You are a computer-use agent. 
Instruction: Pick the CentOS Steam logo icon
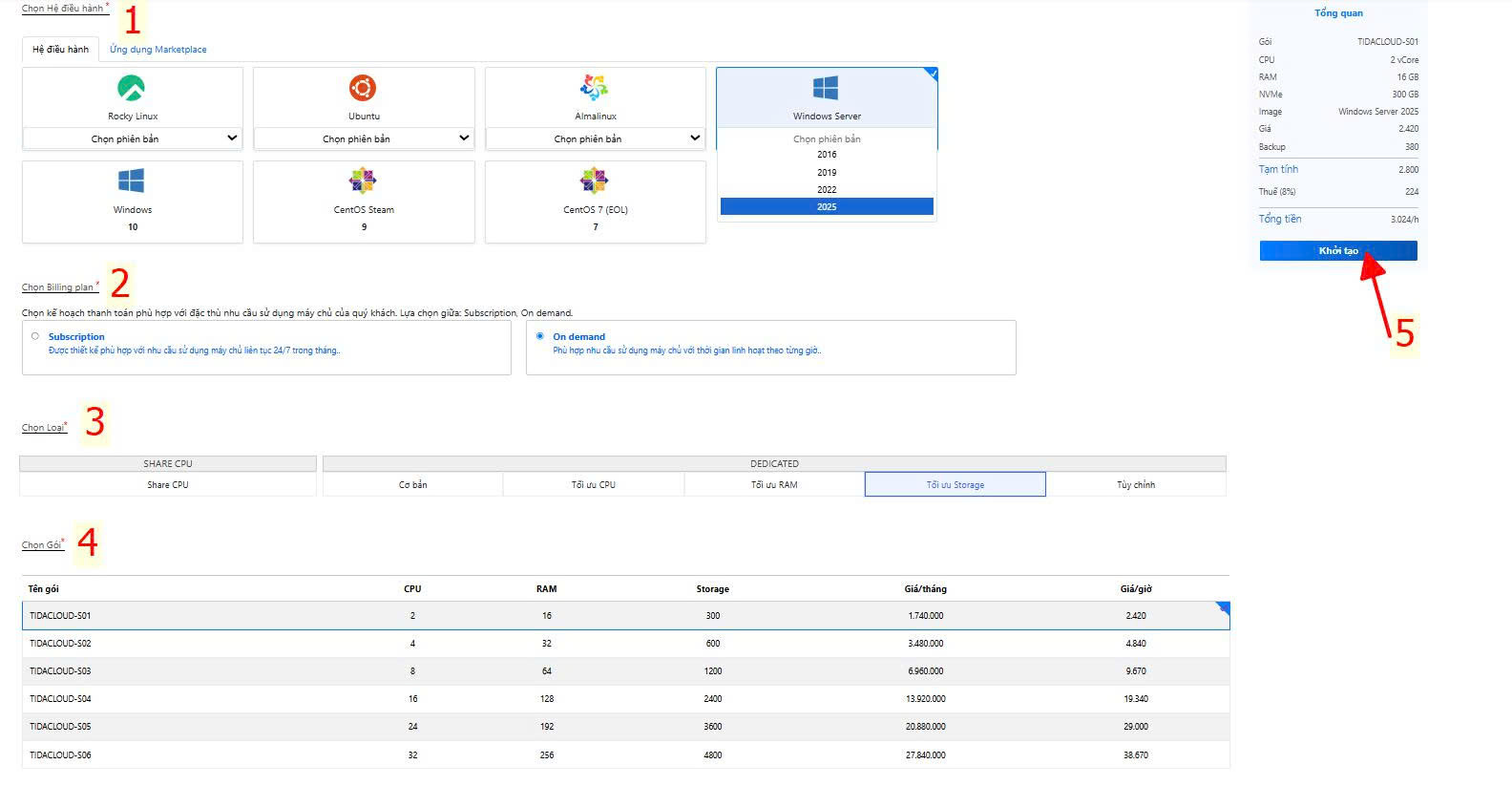(x=363, y=181)
